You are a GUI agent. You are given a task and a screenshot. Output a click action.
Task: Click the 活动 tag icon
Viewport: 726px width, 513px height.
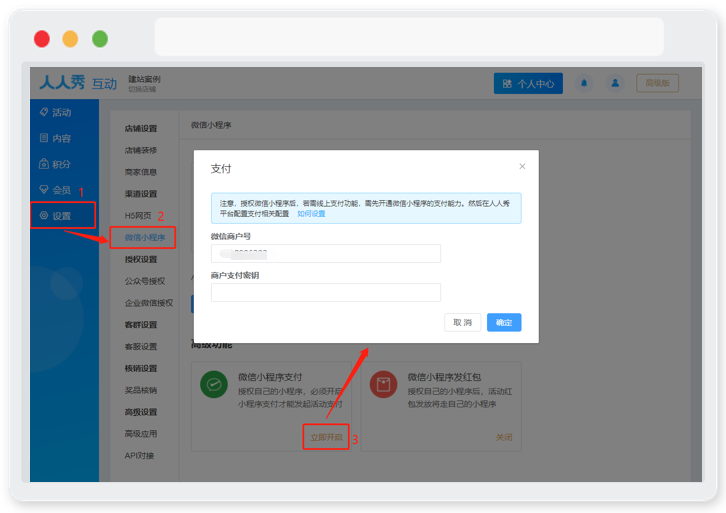[x=44, y=112]
